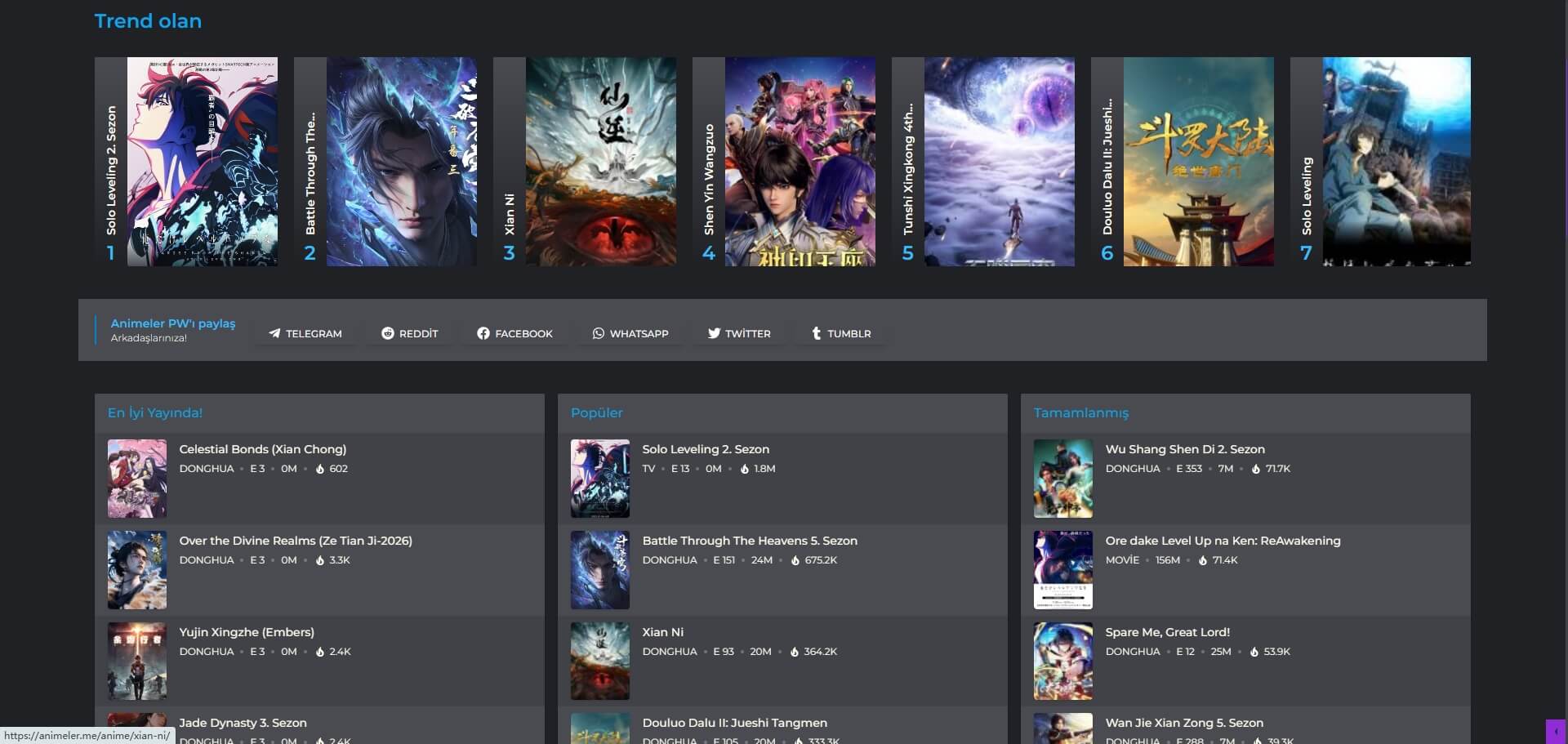Screen dimensions: 1568x744
Task: Click Xian Ni Popüler list thumbnail
Action: 600,662
